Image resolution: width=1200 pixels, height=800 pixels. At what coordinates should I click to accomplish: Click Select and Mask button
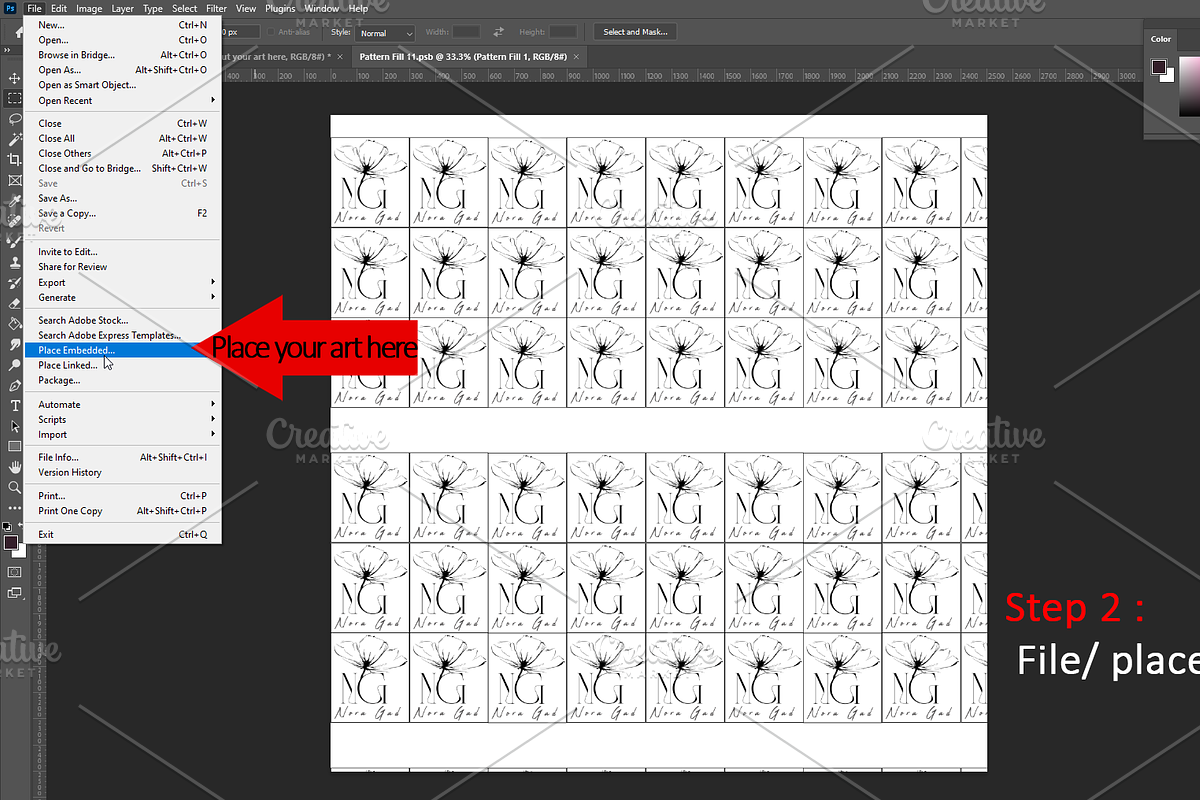point(635,32)
